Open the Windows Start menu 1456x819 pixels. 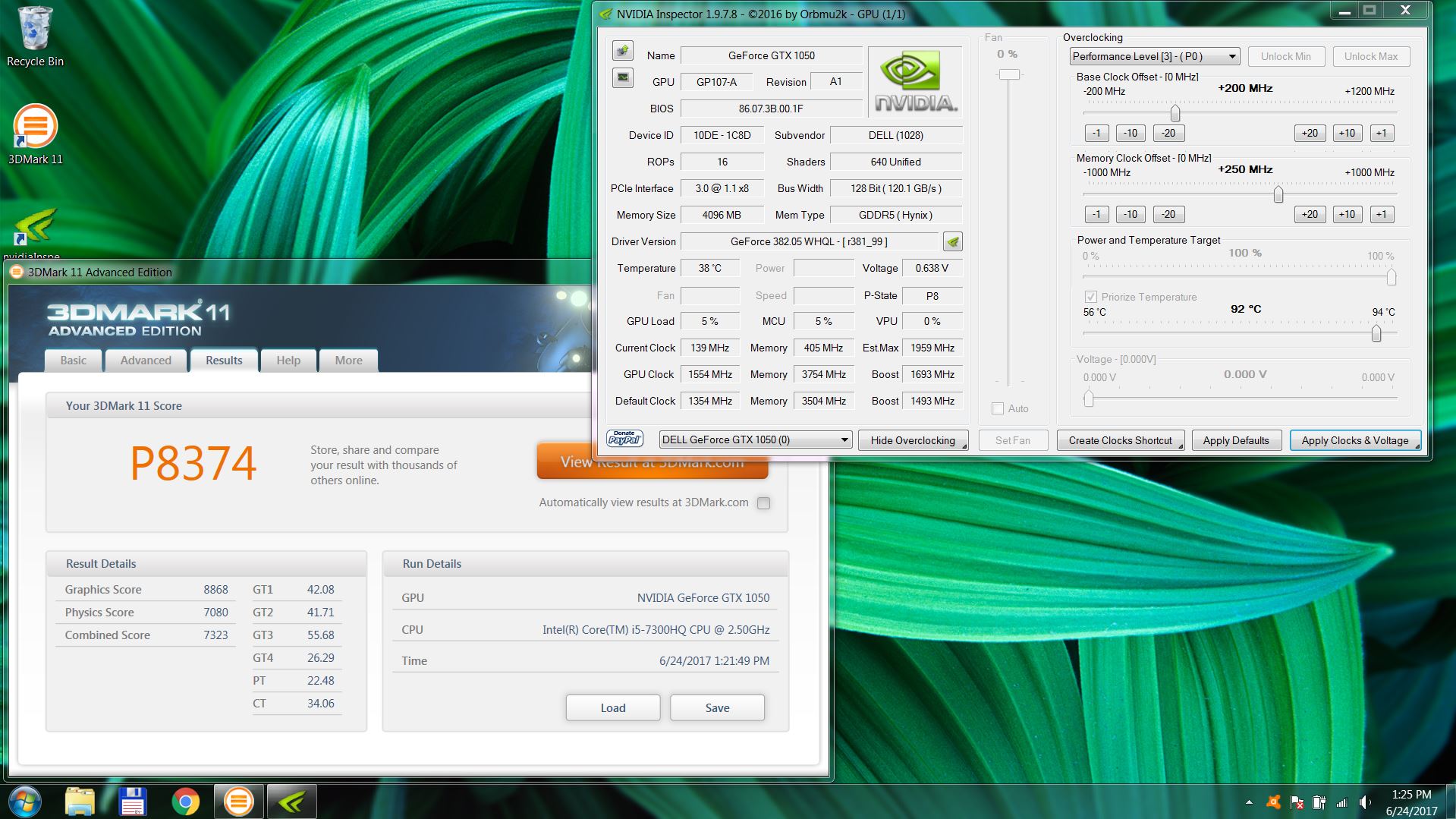point(24,802)
